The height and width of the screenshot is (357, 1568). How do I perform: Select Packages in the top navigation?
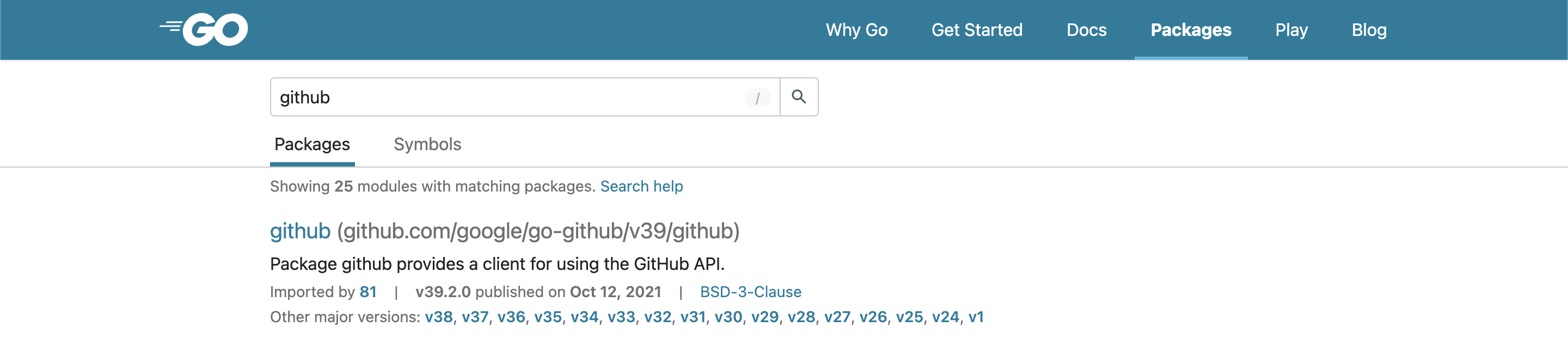click(x=1191, y=30)
